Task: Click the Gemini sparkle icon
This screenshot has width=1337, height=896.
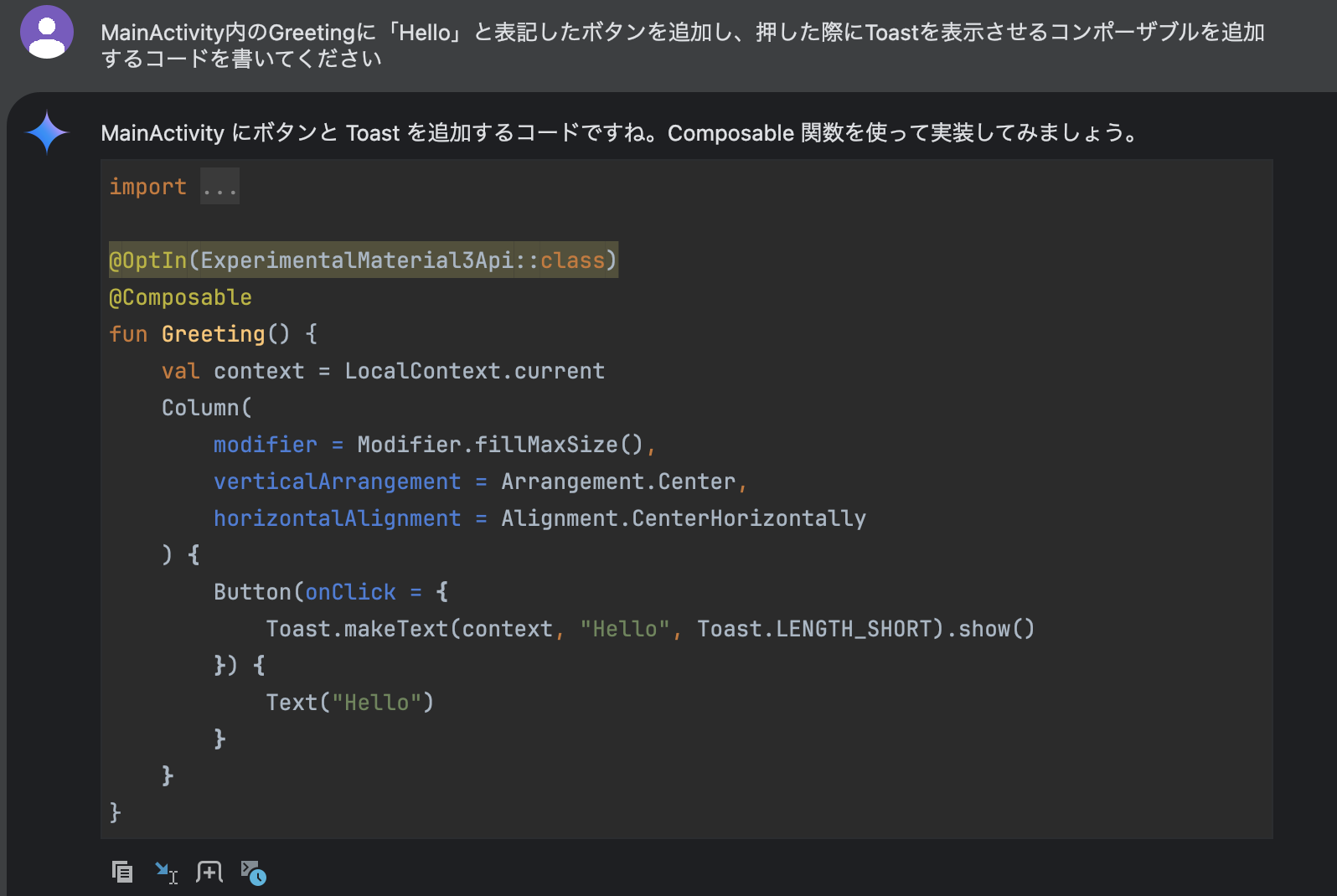Action: [47, 132]
